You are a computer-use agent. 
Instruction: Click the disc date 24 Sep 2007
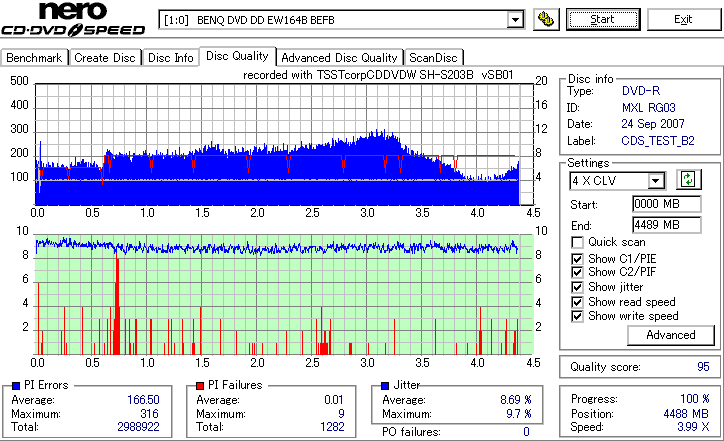tap(652, 124)
